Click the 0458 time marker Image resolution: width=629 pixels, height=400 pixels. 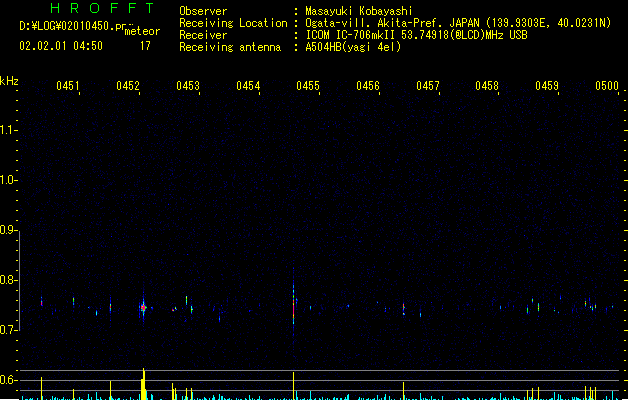click(487, 86)
